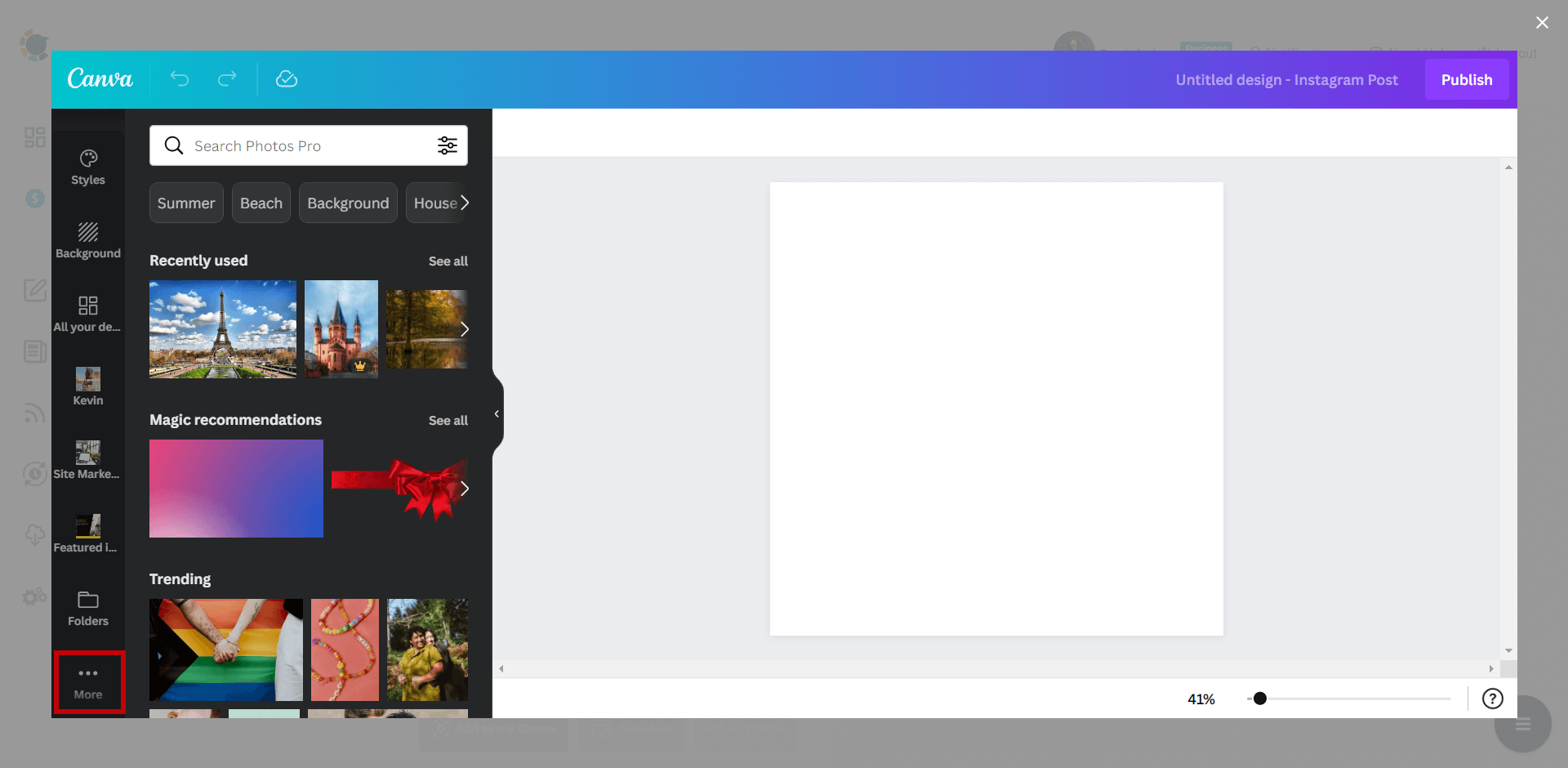Select the Beach category tag
1568x768 pixels.
[x=261, y=202]
